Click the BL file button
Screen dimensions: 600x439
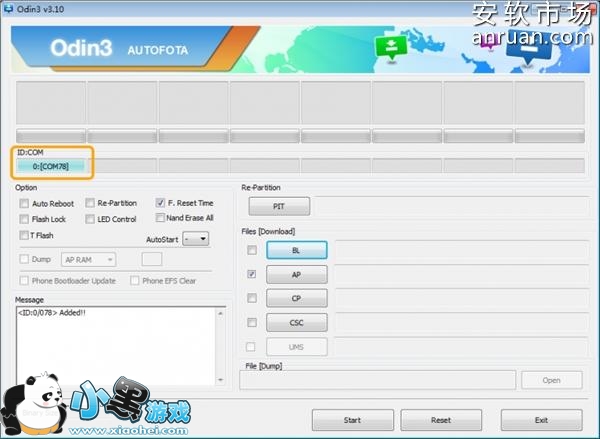point(297,250)
